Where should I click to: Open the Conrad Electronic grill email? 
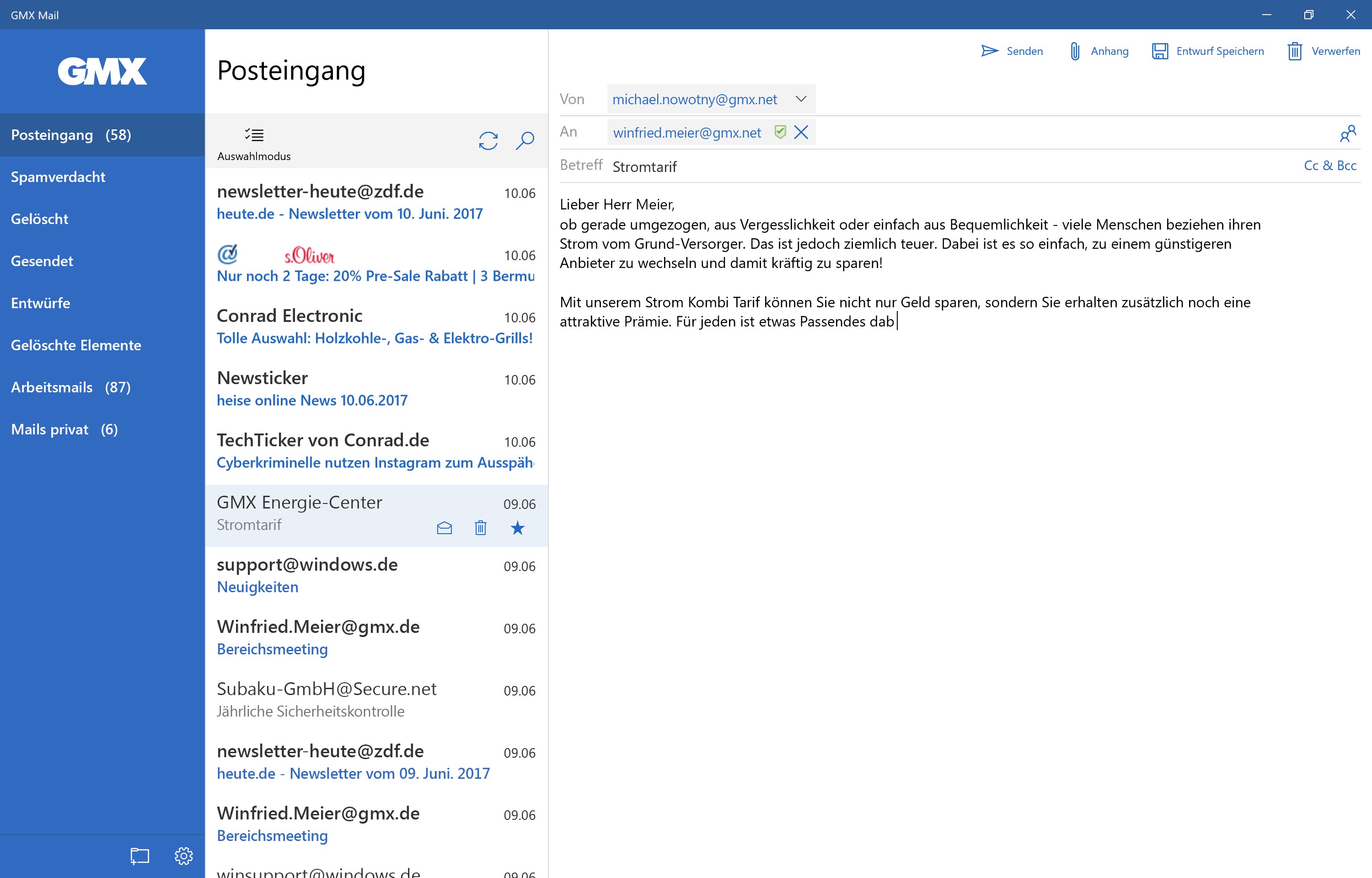[x=375, y=327]
